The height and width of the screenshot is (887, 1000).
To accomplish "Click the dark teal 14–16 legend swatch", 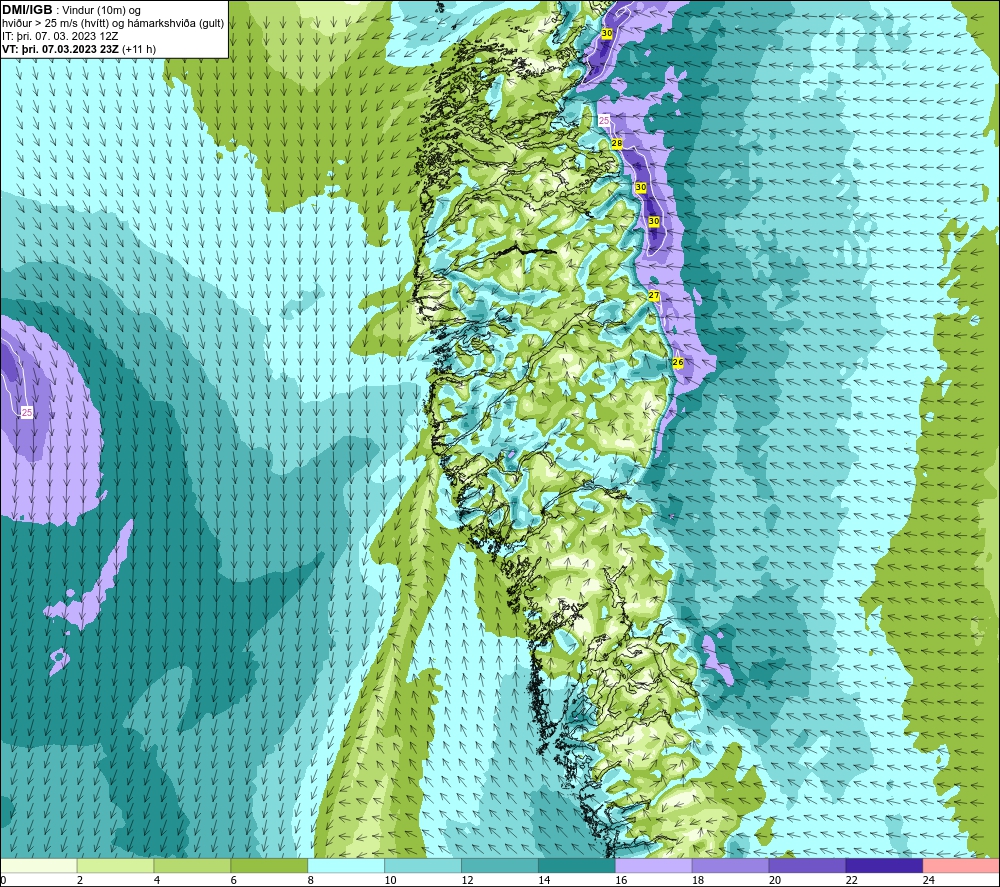I will click(x=577, y=865).
